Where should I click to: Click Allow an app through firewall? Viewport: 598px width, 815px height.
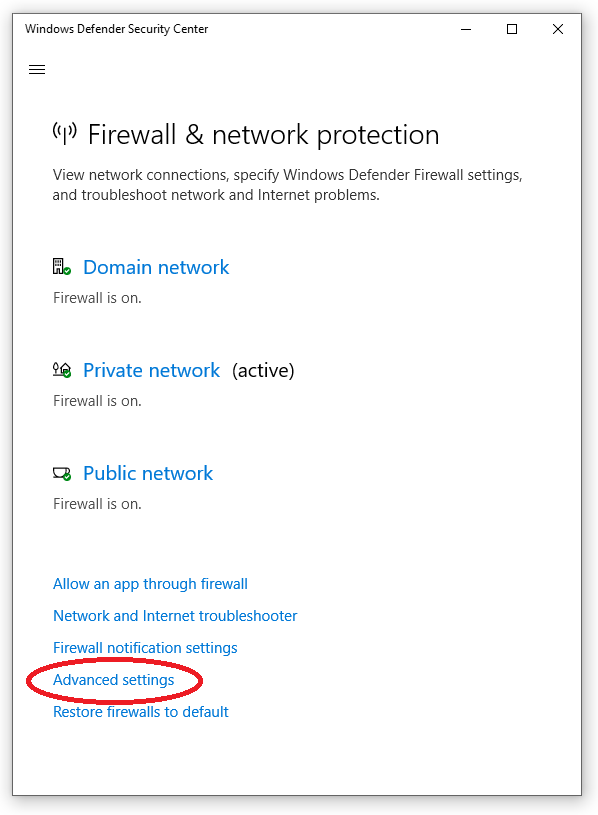pos(150,584)
